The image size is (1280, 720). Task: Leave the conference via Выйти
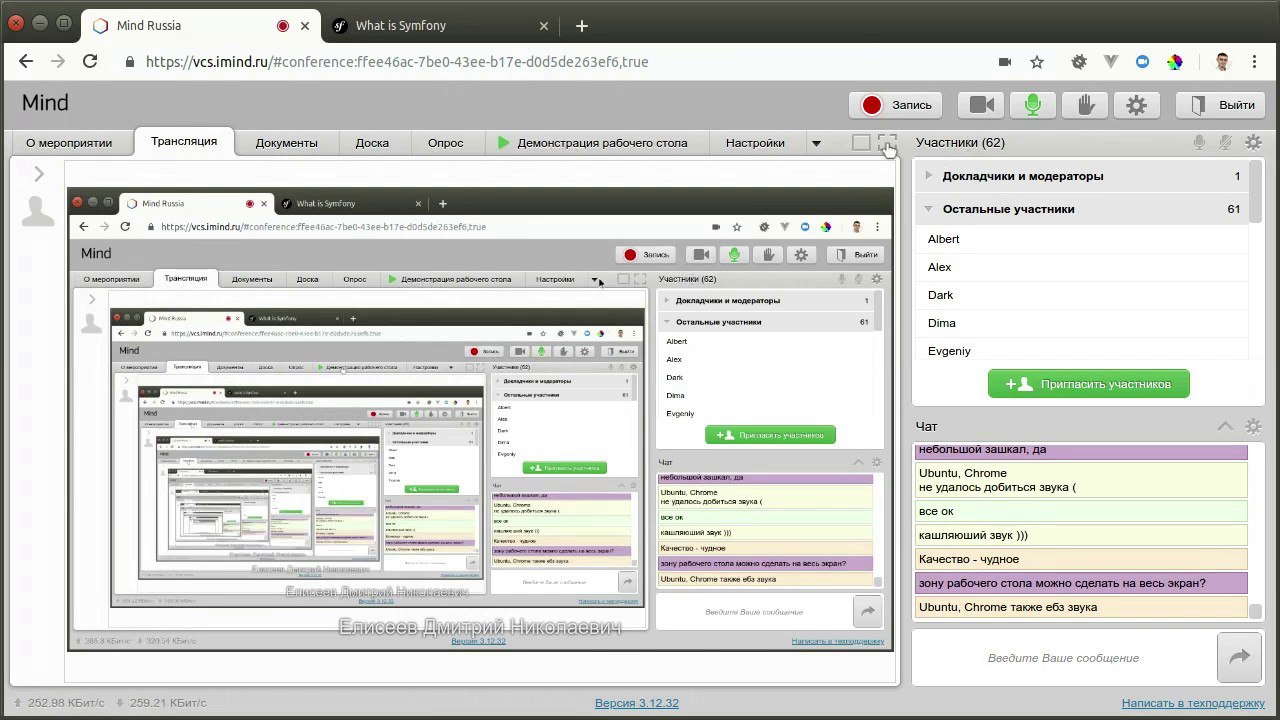[1218, 105]
